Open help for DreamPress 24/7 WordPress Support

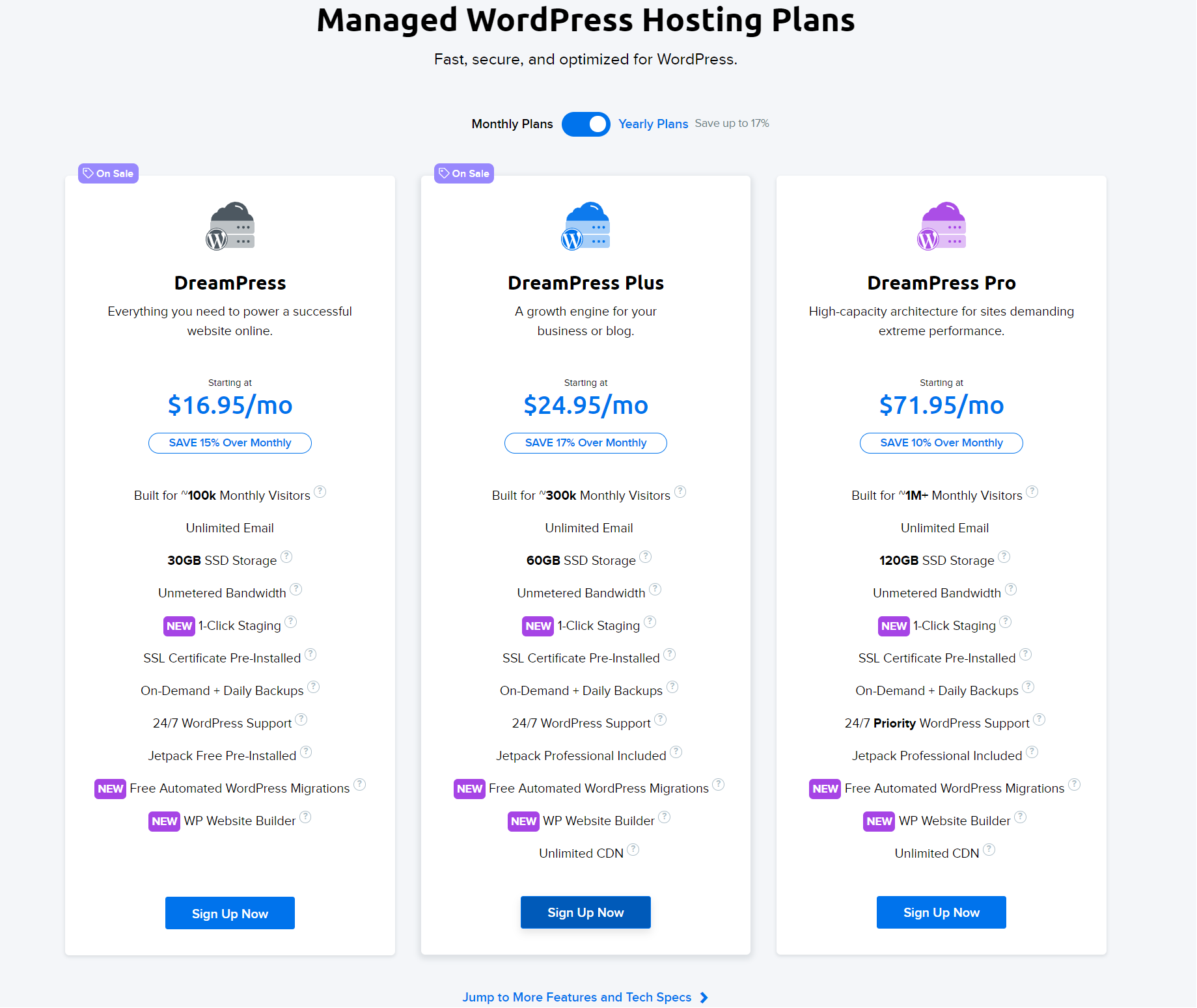pos(301,719)
